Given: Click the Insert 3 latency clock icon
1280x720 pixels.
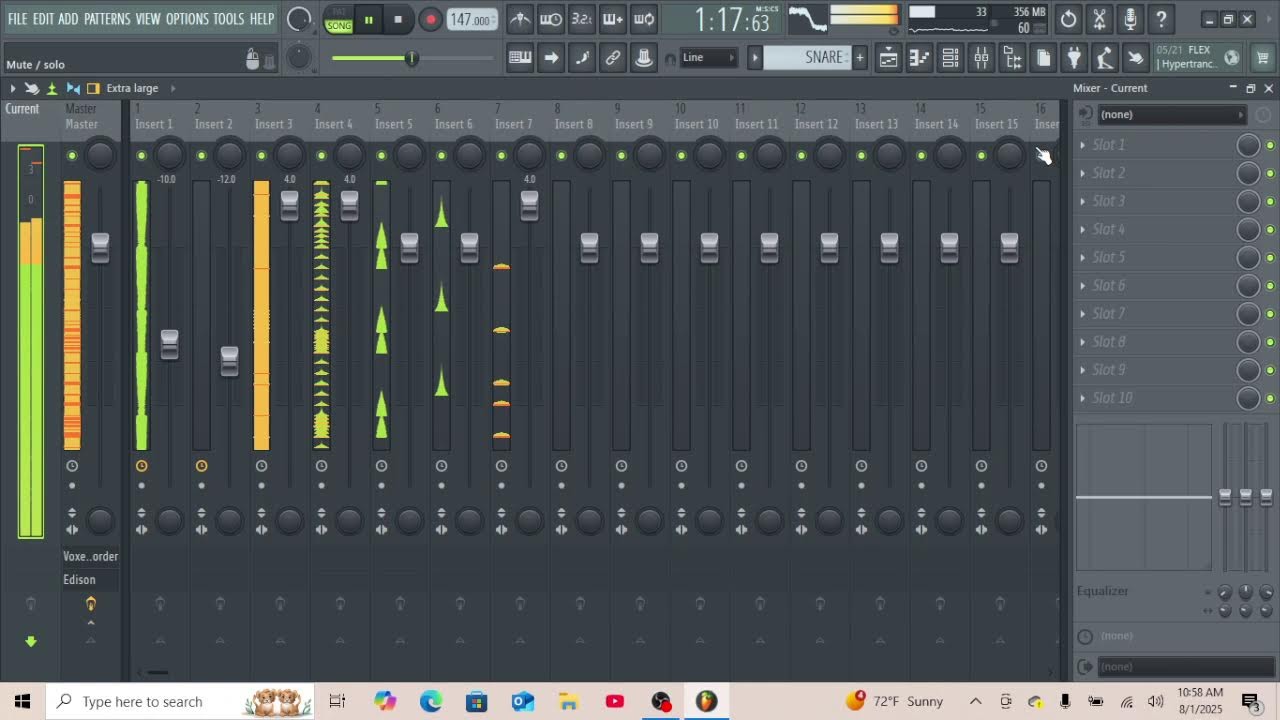Looking at the screenshot, I should coord(261,466).
